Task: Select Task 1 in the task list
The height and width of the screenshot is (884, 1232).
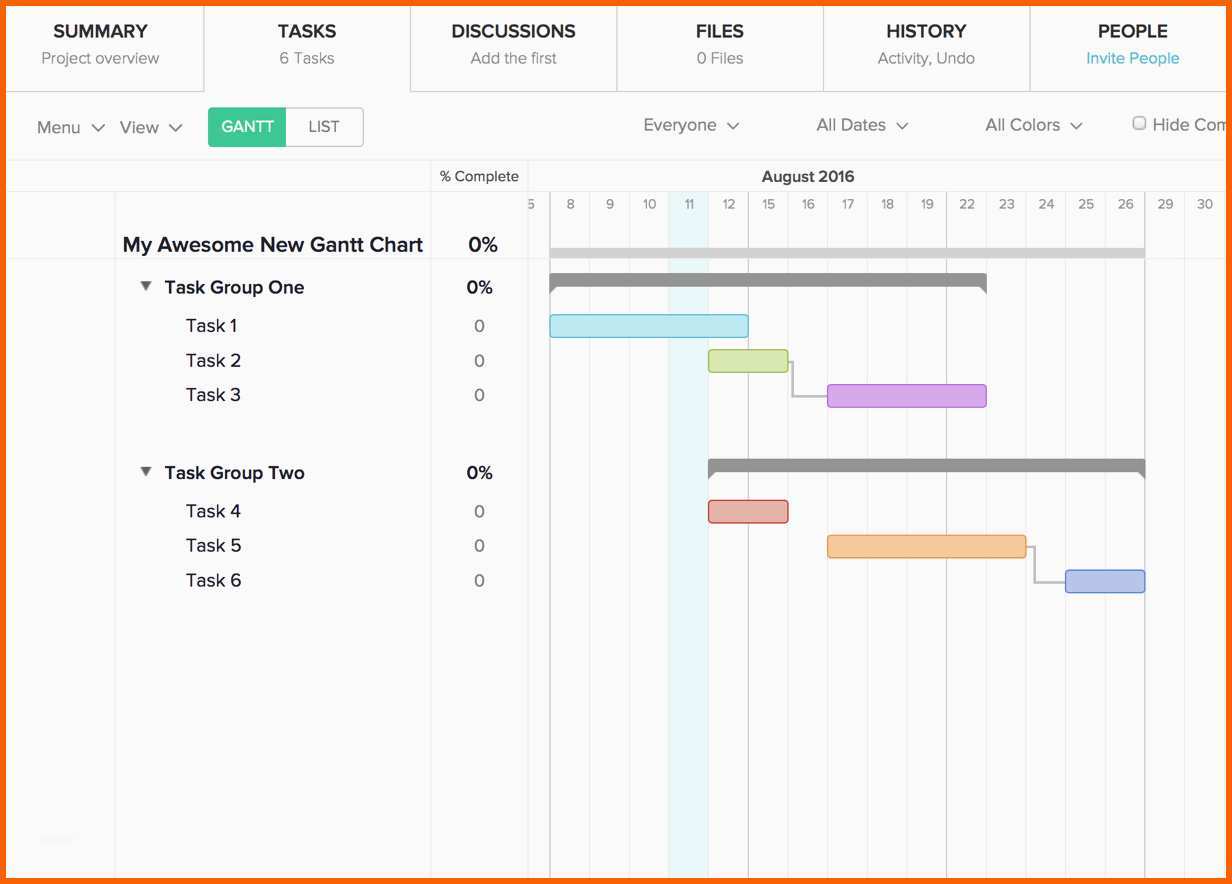Action: point(212,325)
